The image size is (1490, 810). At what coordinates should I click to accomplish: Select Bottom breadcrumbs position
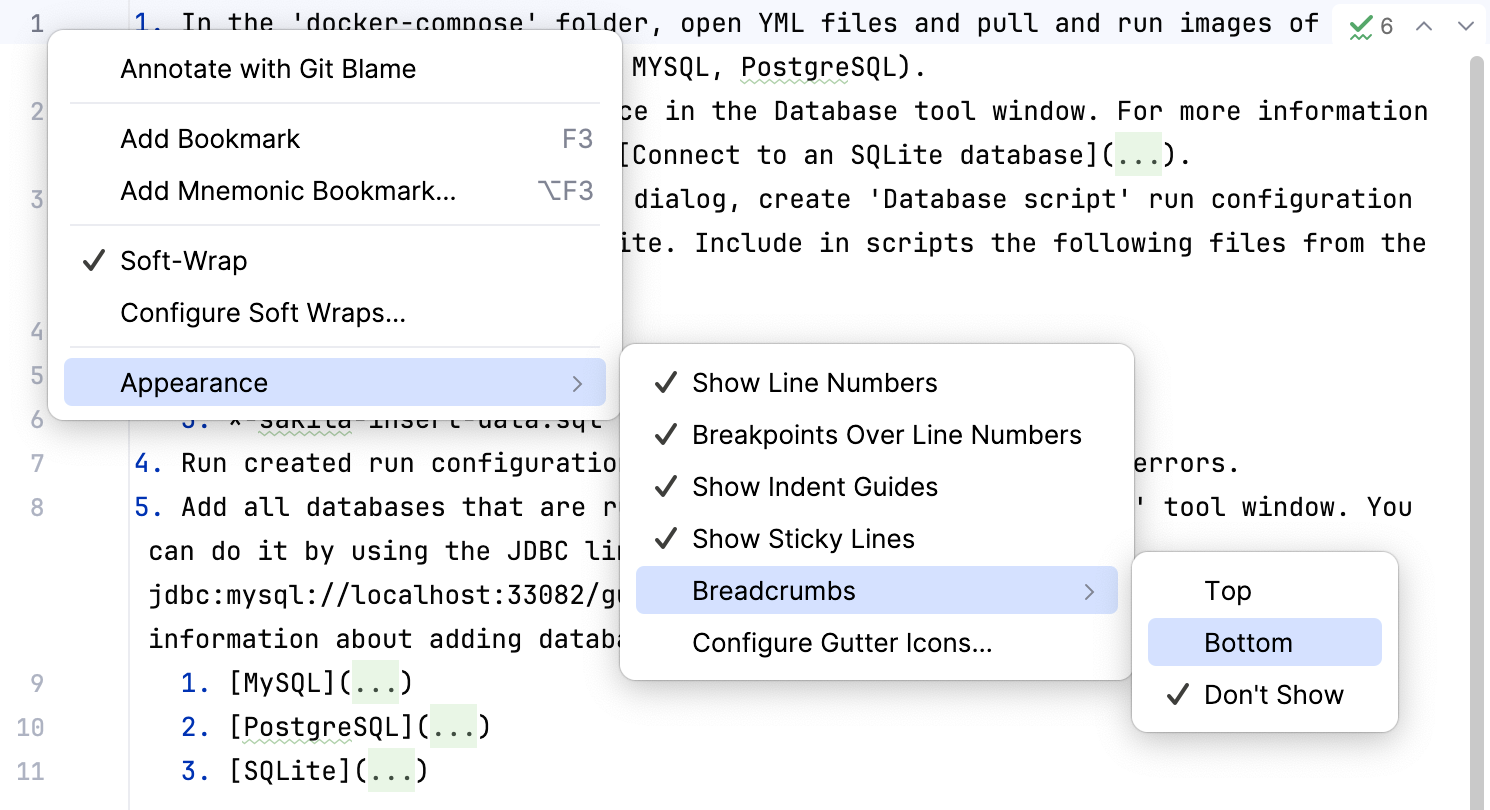point(1249,642)
